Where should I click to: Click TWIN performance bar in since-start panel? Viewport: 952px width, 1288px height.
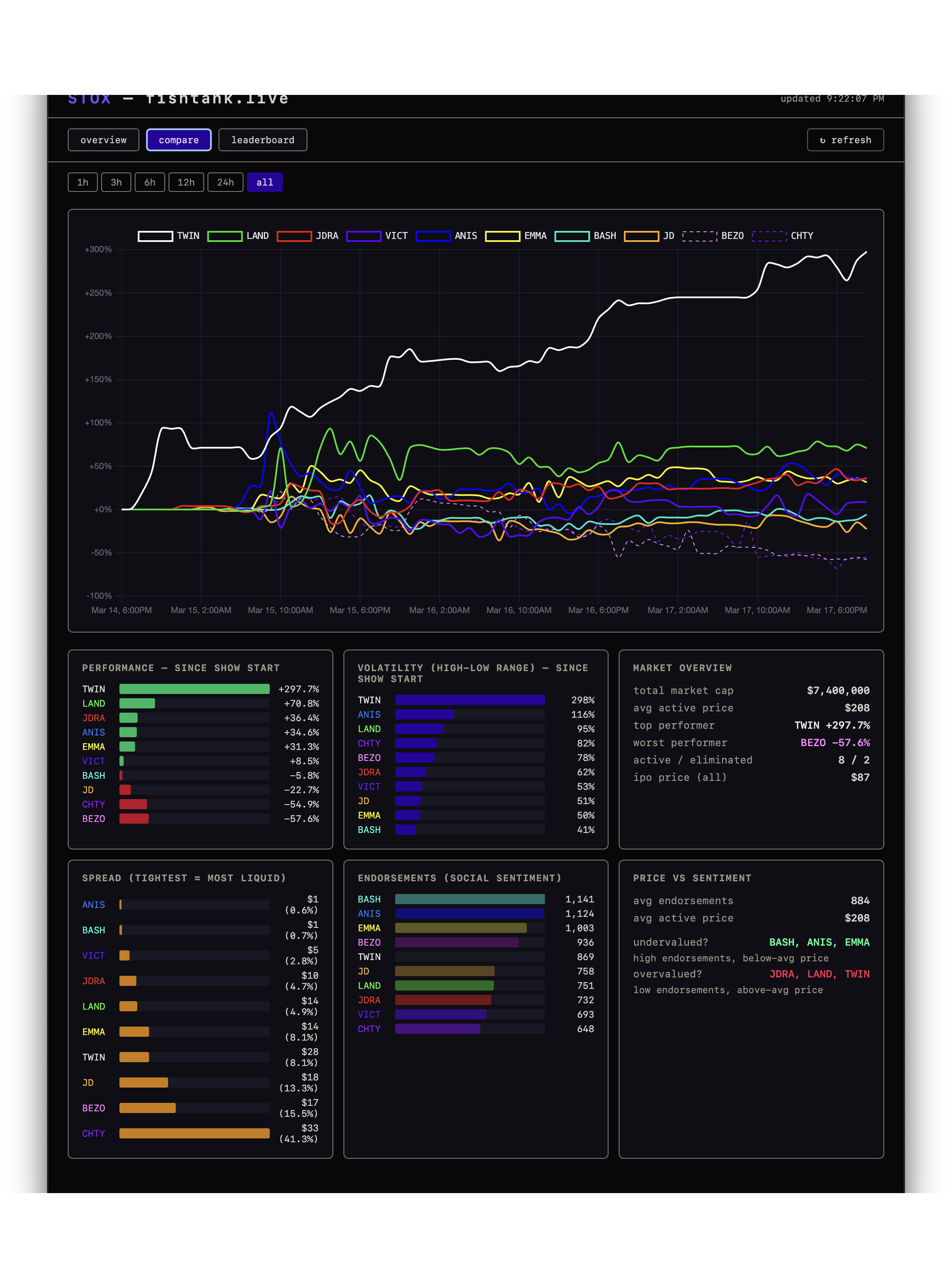(194, 689)
